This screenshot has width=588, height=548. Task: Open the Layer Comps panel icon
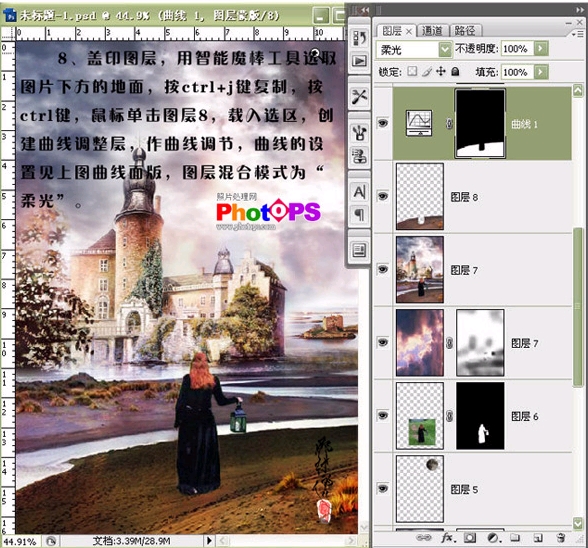coord(359,251)
